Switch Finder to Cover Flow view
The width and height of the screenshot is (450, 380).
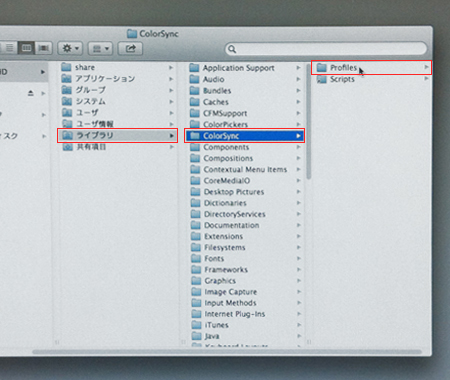44,48
